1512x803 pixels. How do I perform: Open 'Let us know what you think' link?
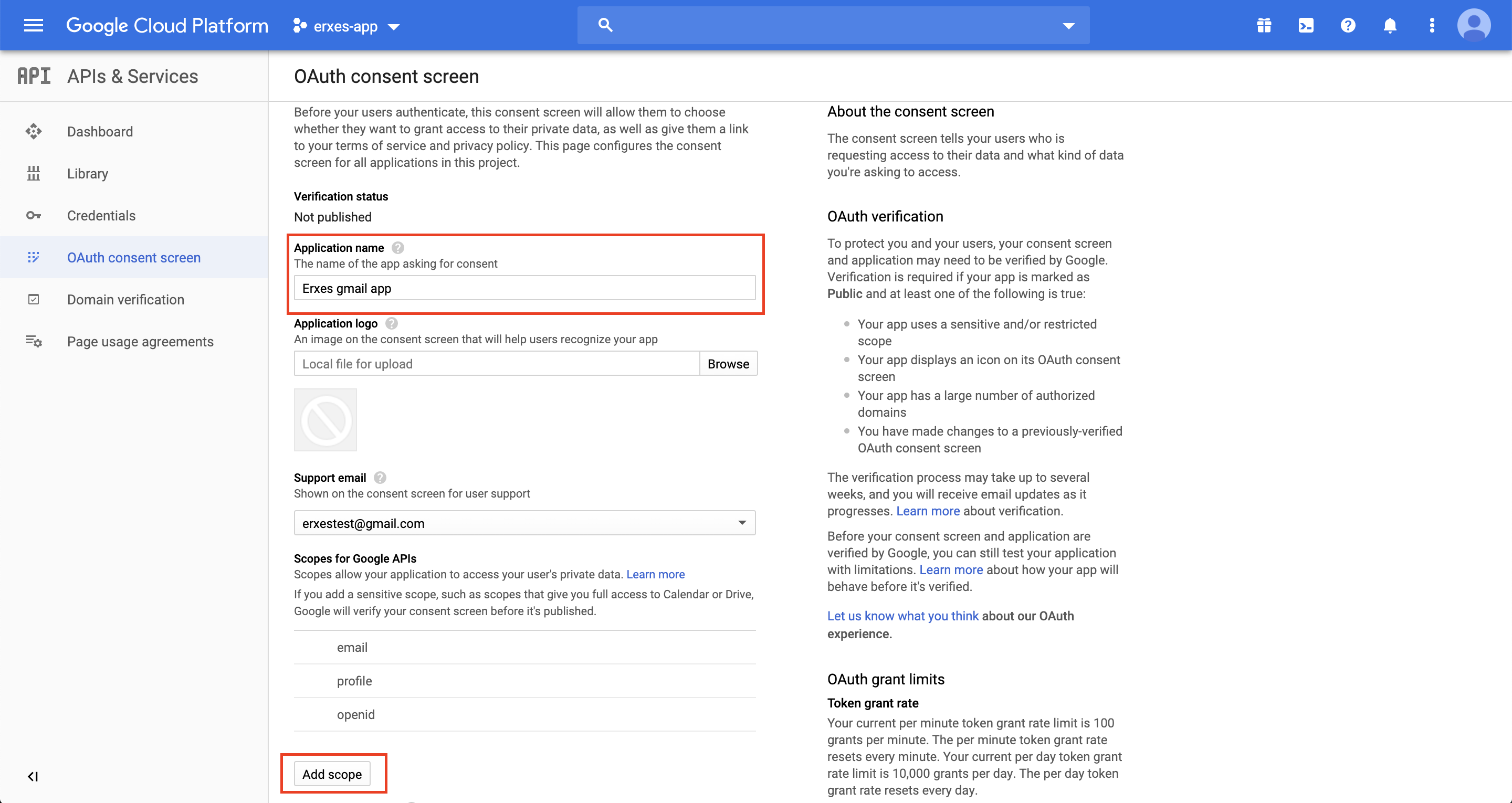[x=903, y=616]
